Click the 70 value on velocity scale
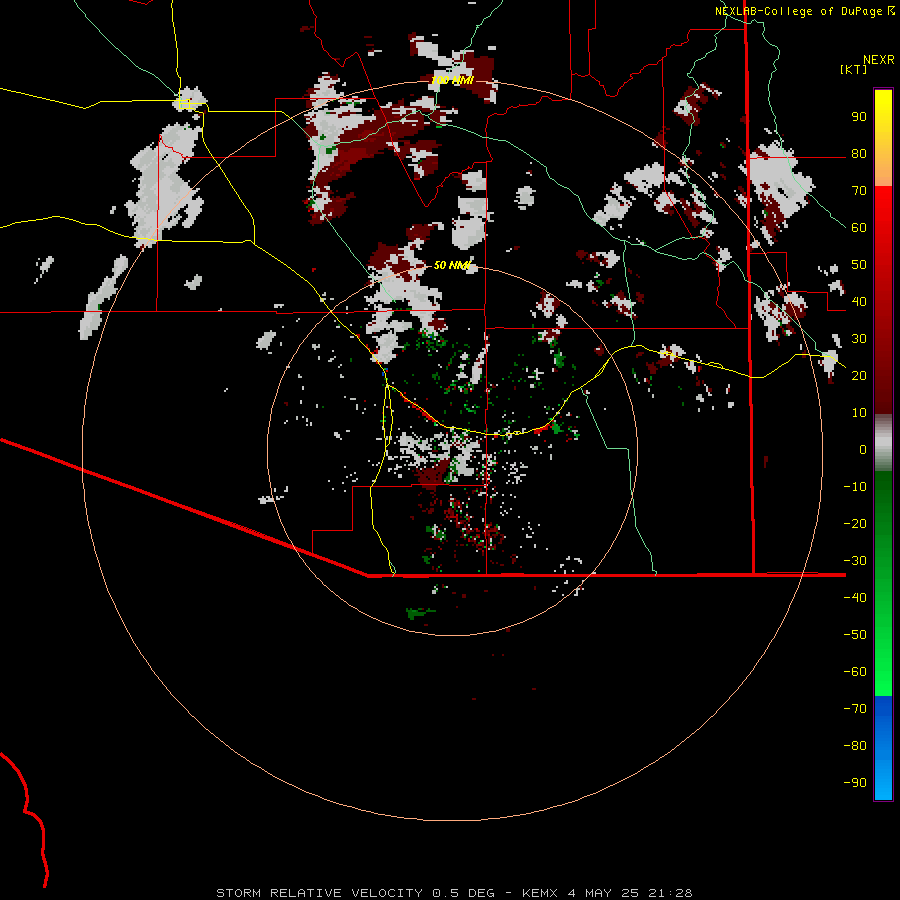 [x=859, y=191]
